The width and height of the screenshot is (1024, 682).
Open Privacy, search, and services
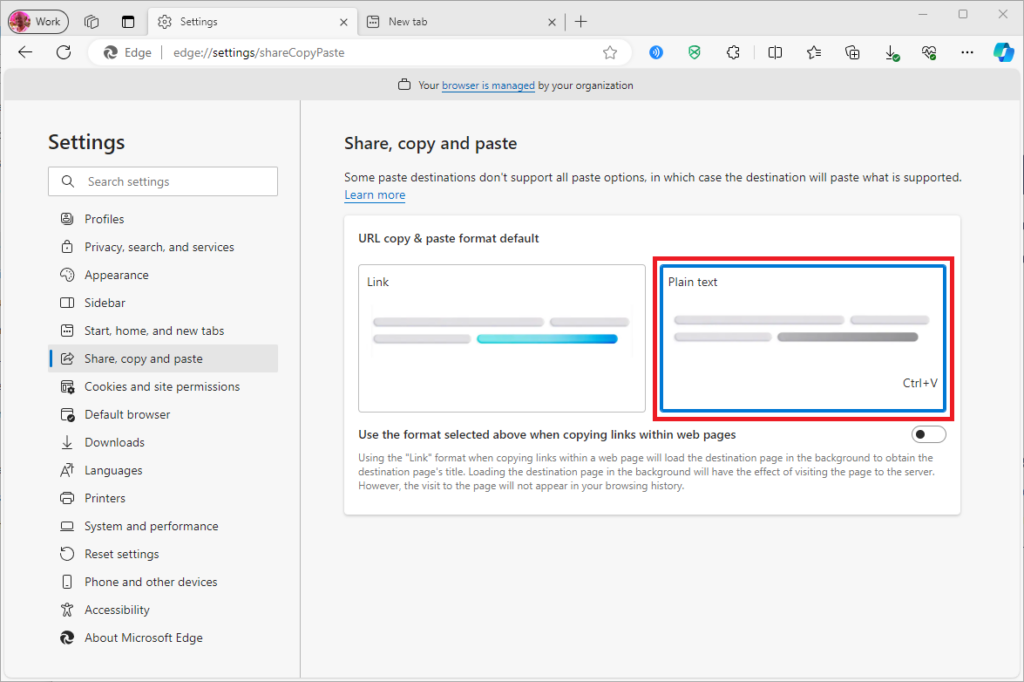(x=163, y=247)
